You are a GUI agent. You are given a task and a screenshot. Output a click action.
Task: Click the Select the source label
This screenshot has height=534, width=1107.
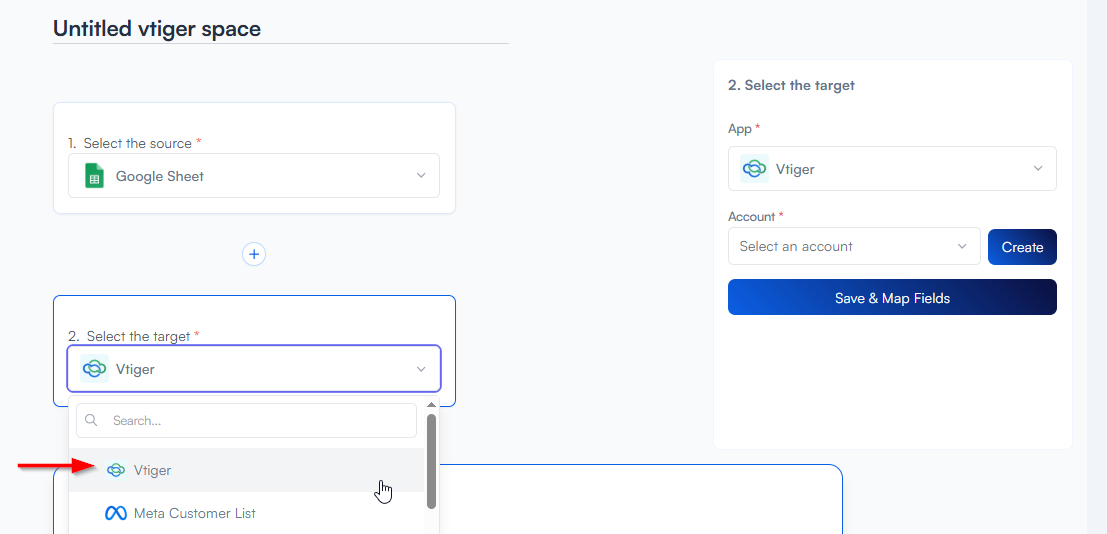[137, 143]
